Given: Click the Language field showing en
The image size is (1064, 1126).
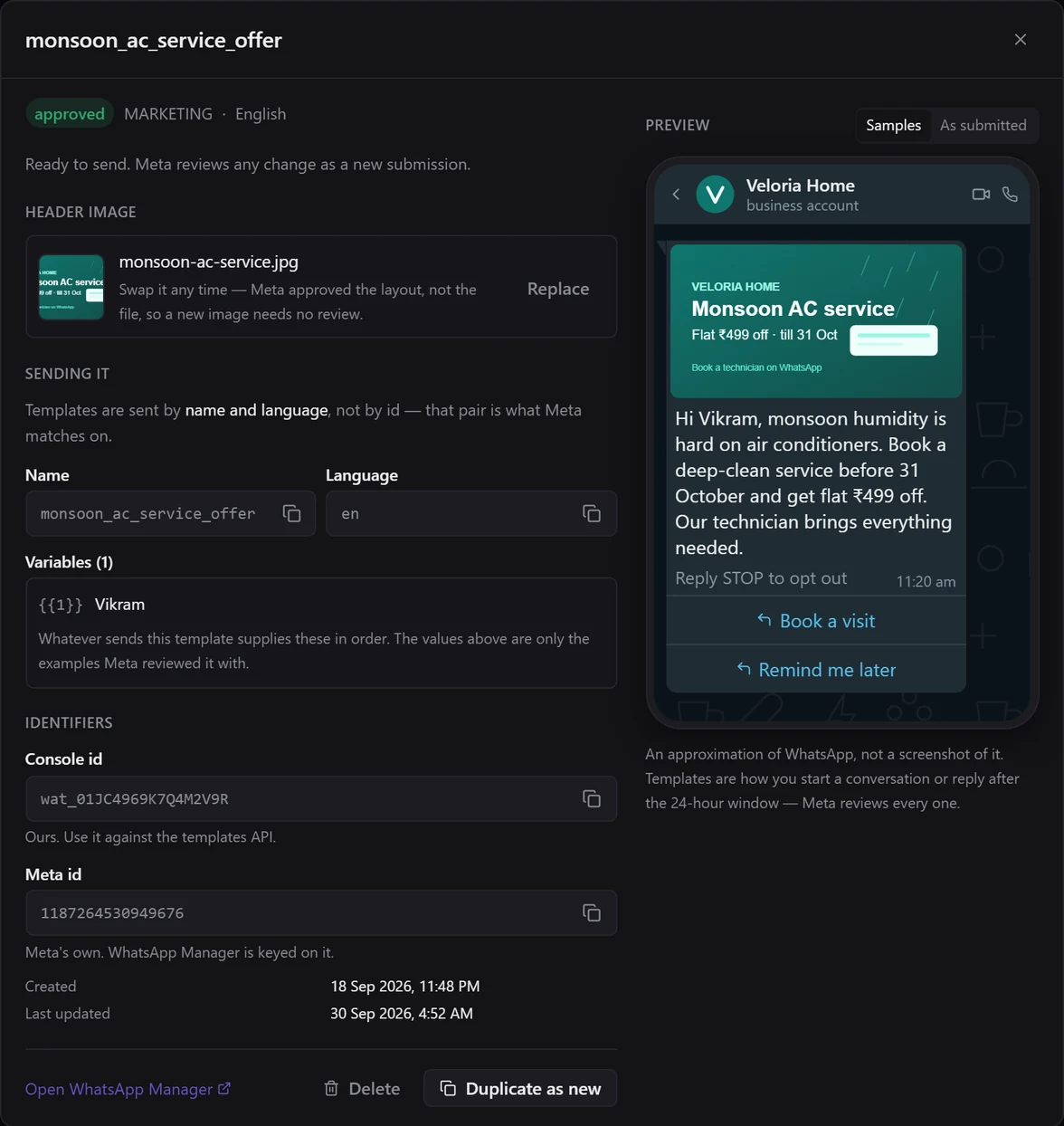Looking at the screenshot, I should pyautogui.click(x=471, y=514).
